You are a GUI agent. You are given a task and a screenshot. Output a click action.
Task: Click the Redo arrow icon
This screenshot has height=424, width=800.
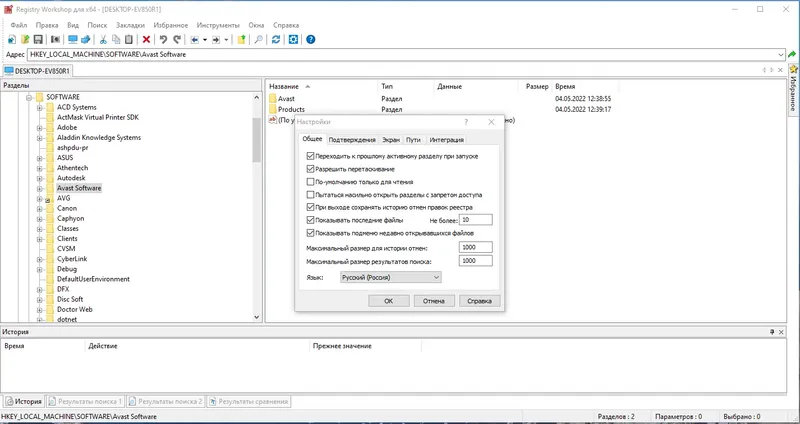point(177,39)
